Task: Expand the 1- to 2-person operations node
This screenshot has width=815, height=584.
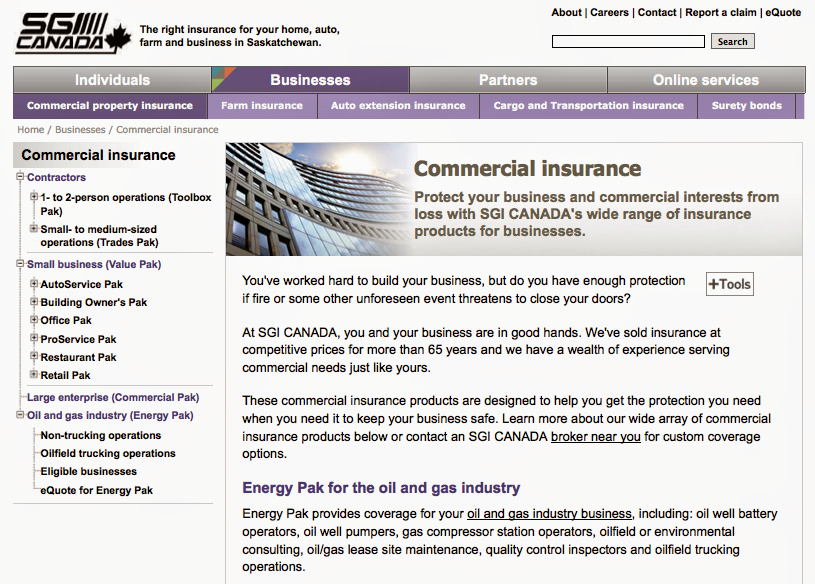Action: [x=34, y=196]
